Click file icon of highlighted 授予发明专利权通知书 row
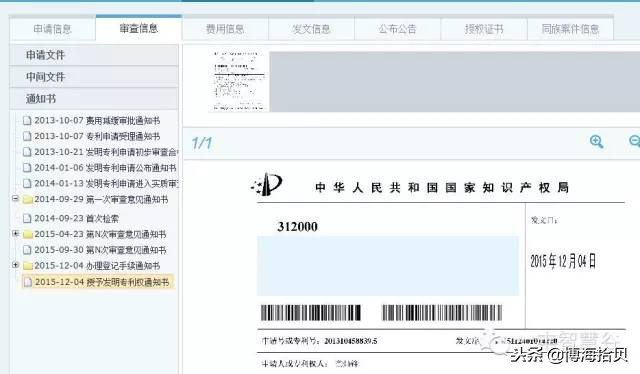Viewport: 640px width, 374px height. (27, 282)
